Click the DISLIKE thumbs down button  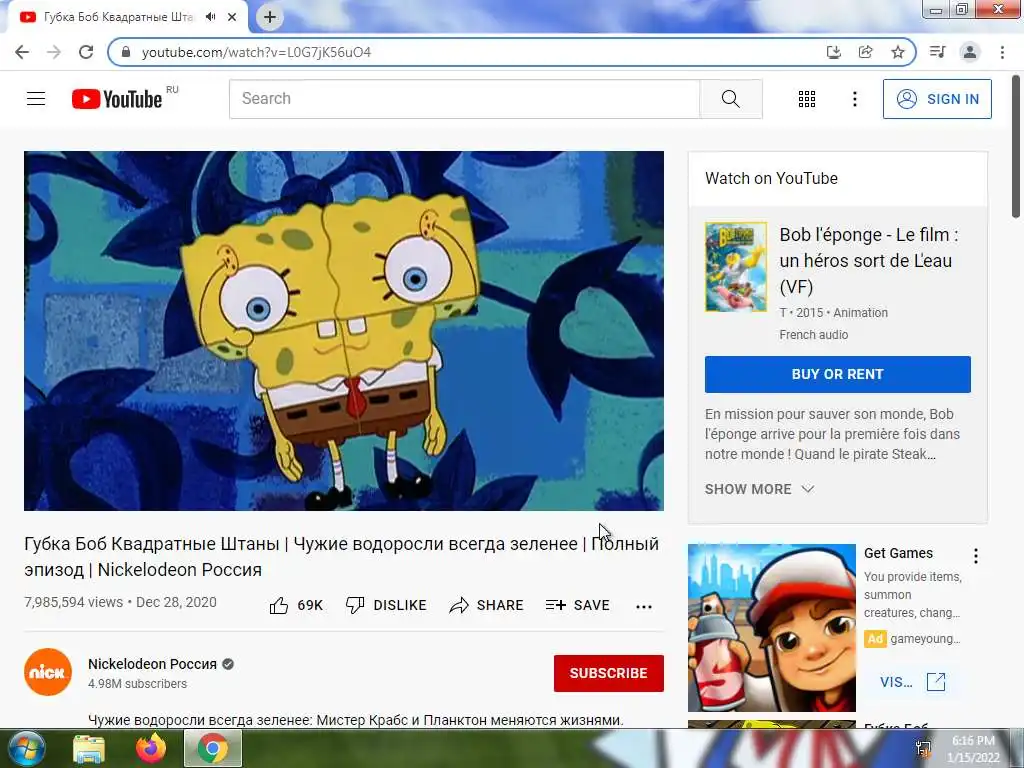click(x=386, y=605)
